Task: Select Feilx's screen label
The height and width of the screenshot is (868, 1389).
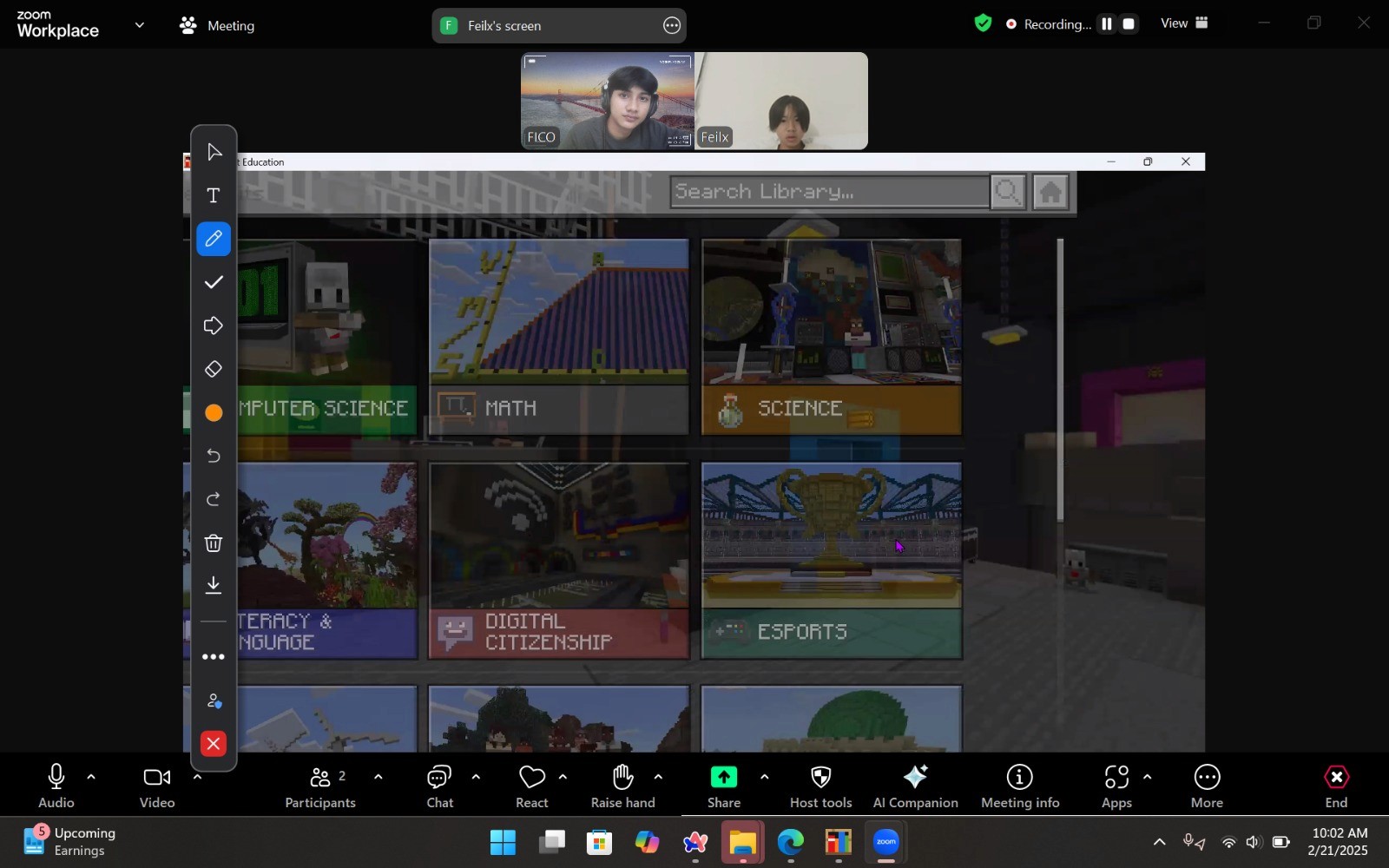Action: [x=504, y=26]
